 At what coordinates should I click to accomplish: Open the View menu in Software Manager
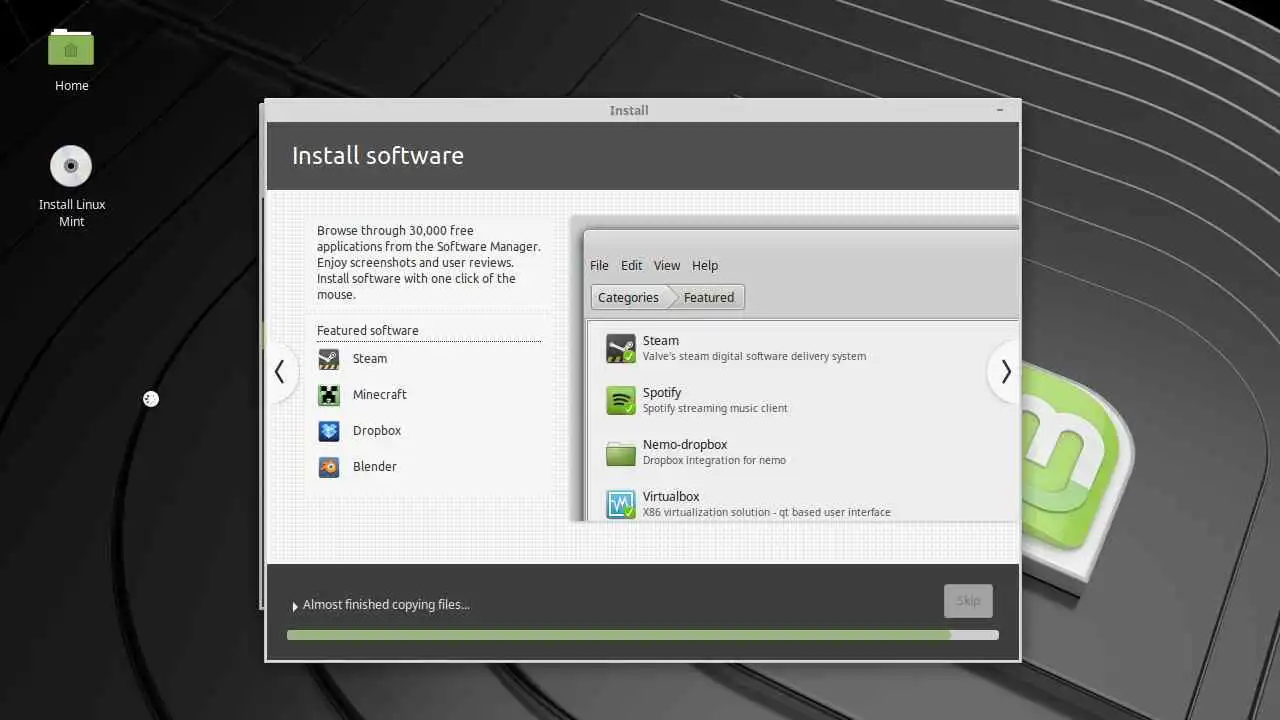(x=667, y=266)
